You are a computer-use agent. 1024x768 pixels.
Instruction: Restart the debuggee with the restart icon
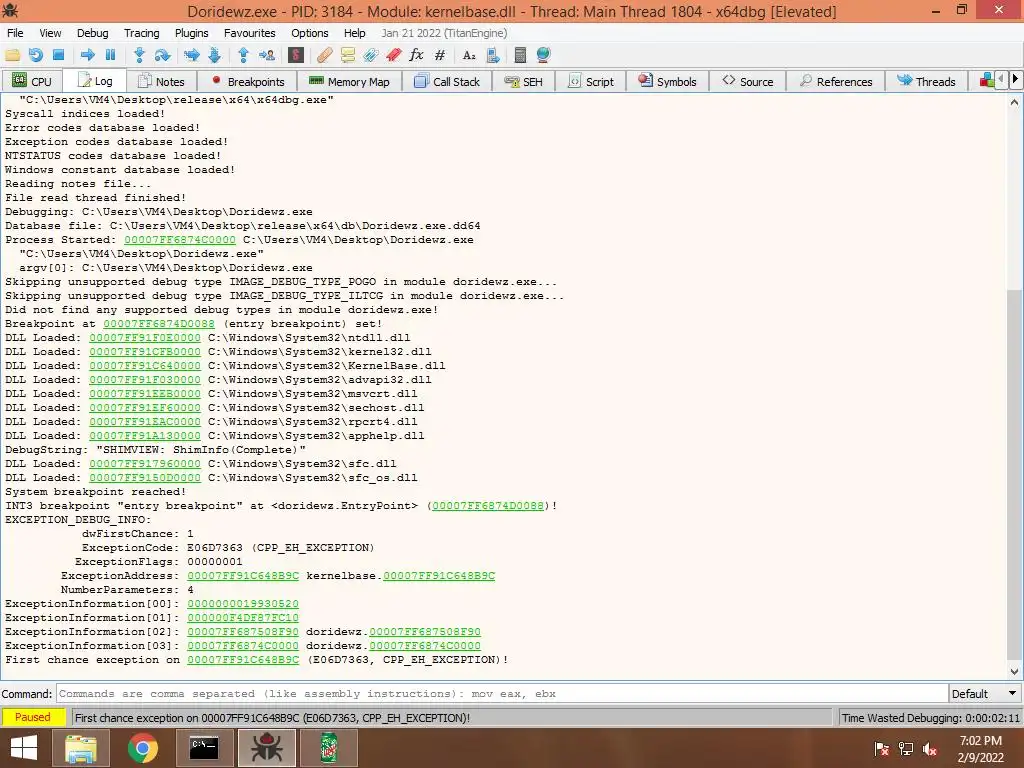pyautogui.click(x=35, y=56)
